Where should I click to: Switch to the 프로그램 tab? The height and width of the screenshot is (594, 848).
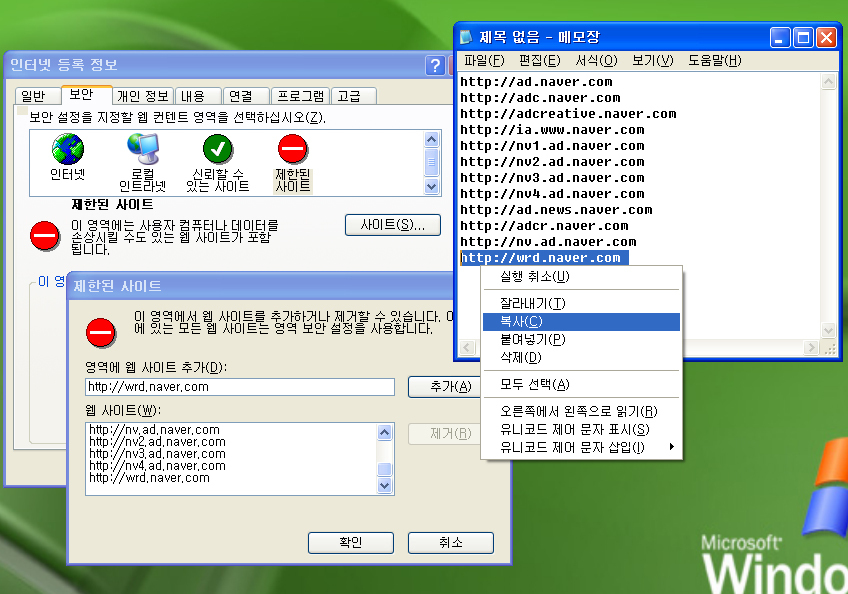click(x=301, y=96)
